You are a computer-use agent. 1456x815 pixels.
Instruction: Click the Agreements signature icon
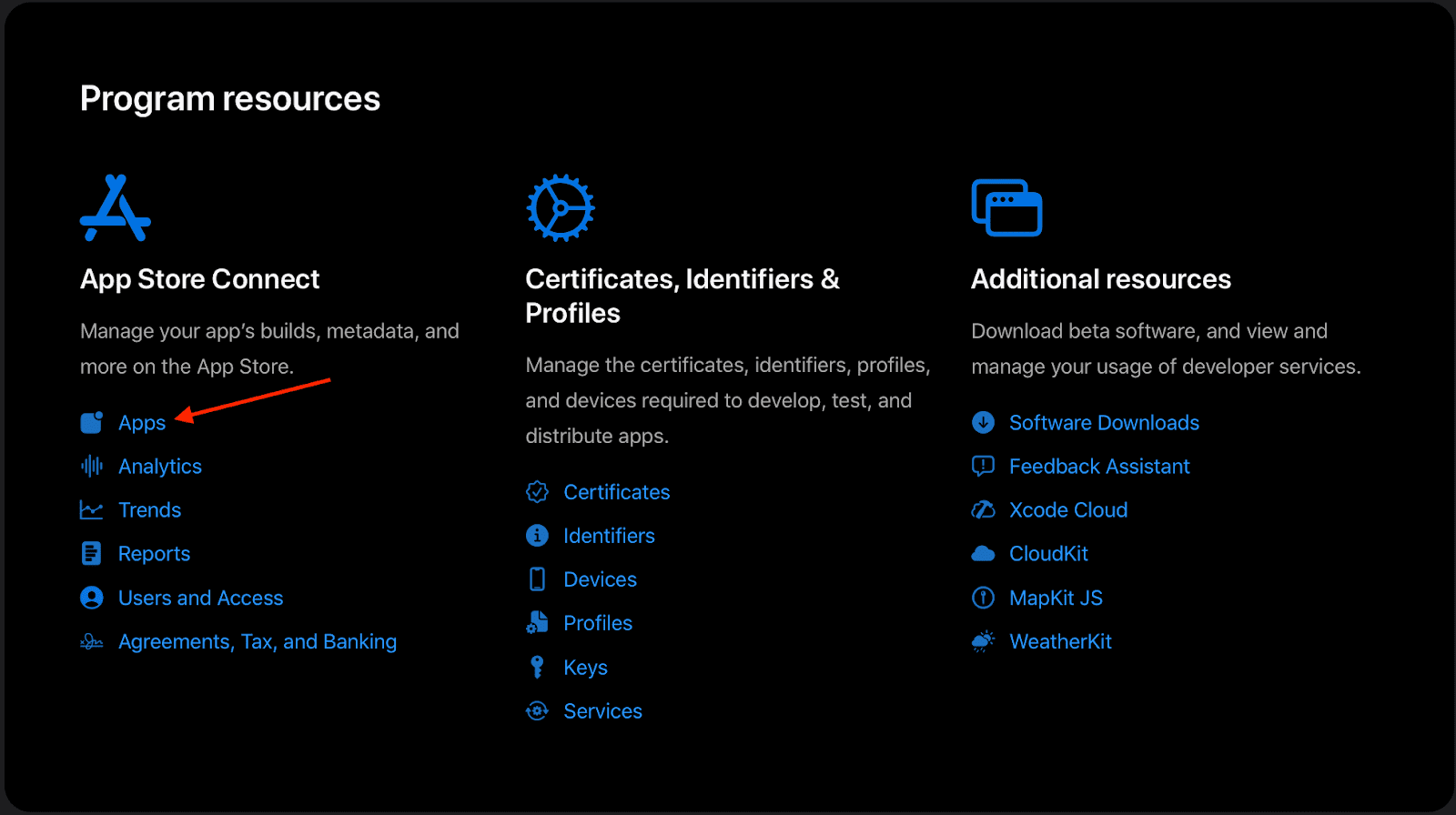(92, 642)
